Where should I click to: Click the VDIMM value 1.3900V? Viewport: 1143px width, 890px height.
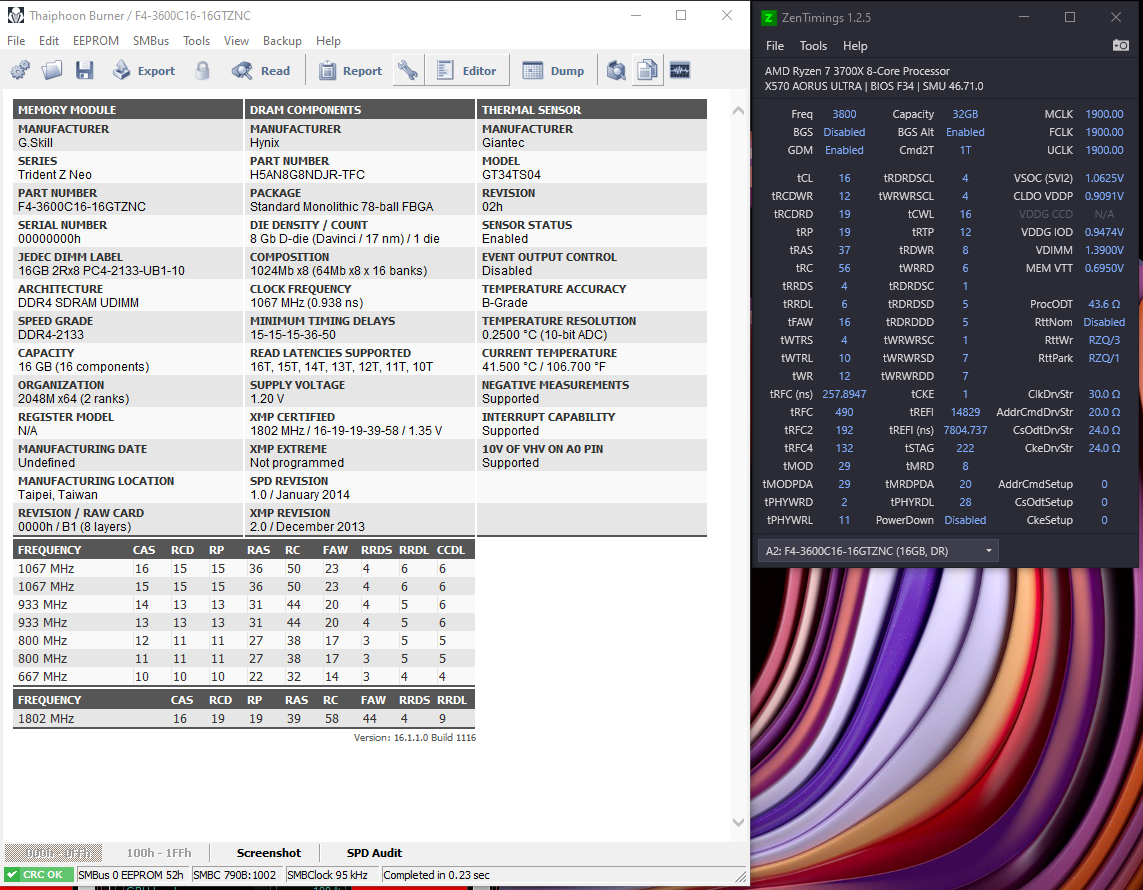pos(1104,250)
